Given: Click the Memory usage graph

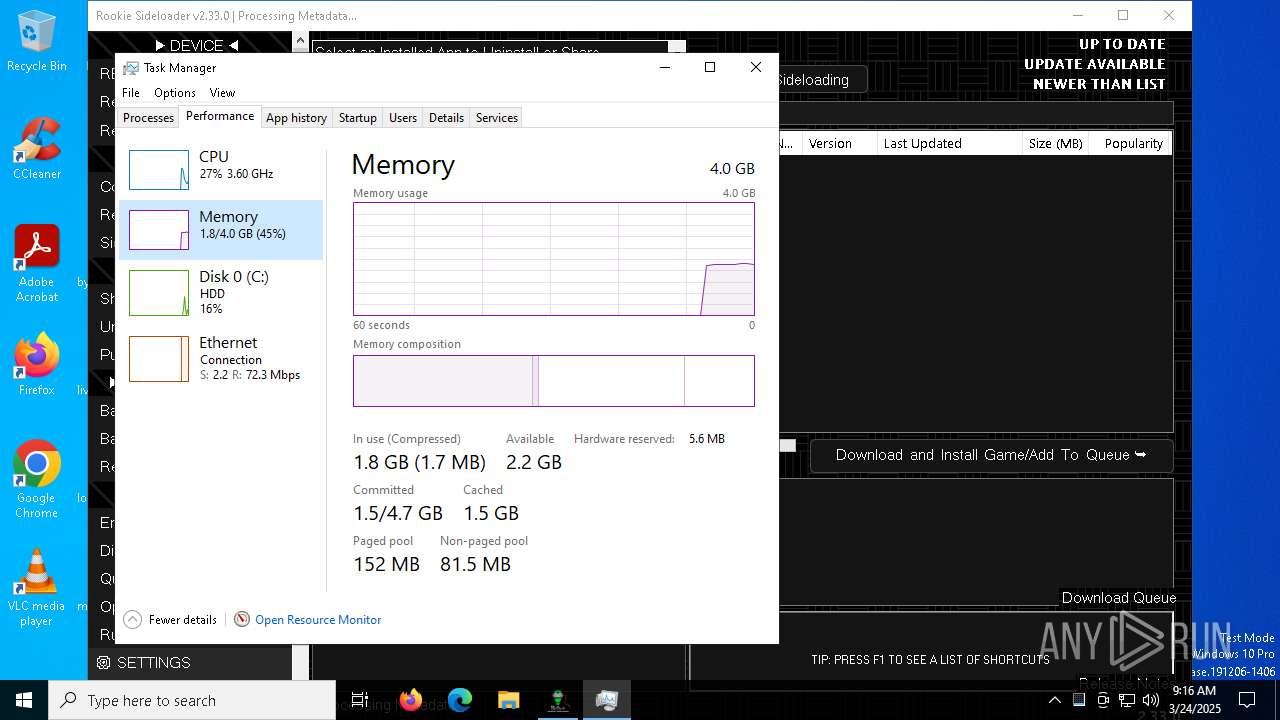Looking at the screenshot, I should (554, 259).
